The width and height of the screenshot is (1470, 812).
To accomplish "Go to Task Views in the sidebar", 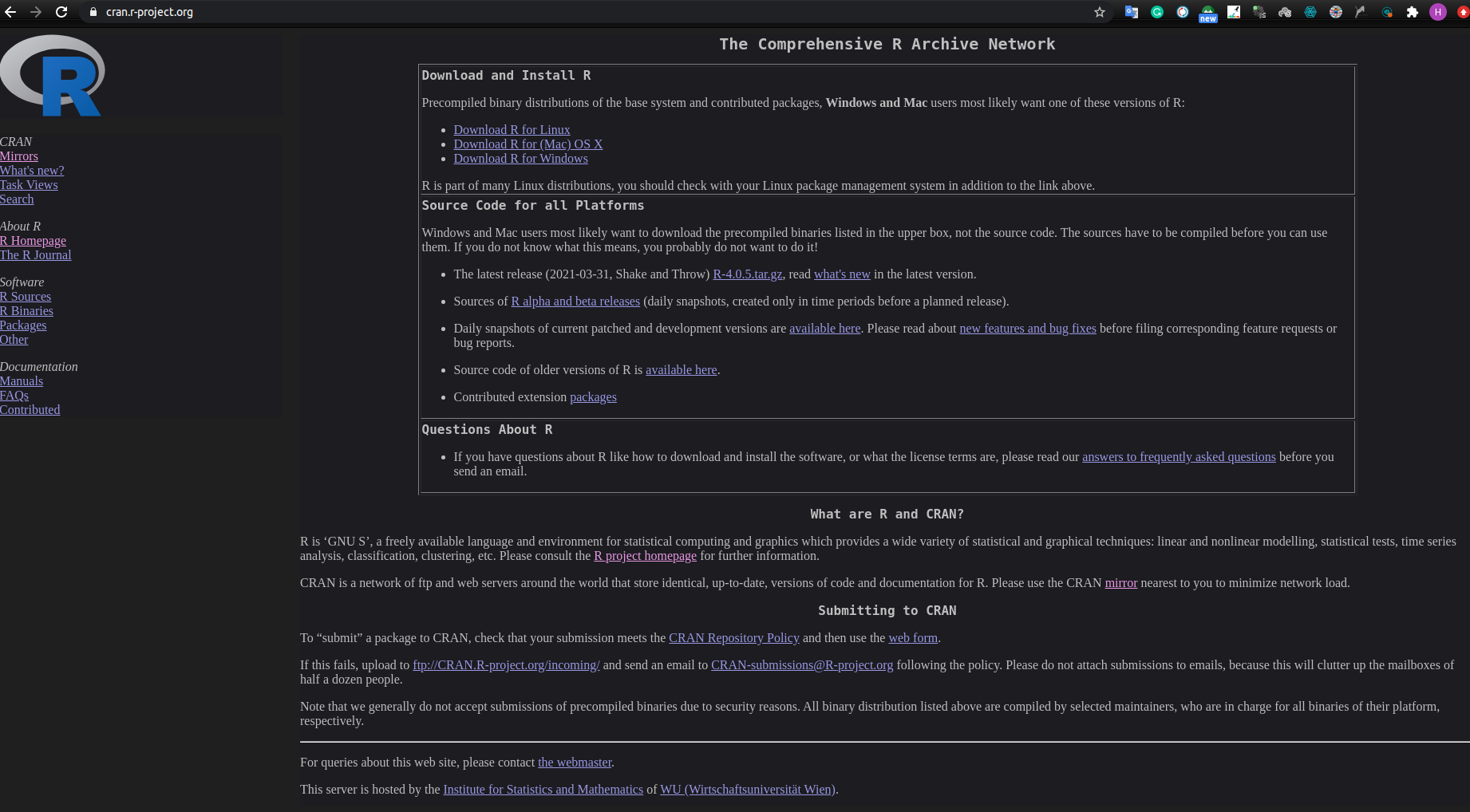I will point(29,185).
